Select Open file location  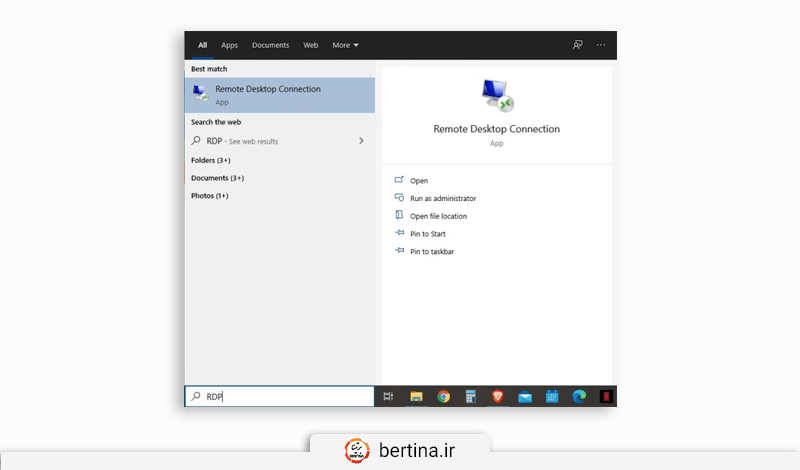tap(438, 216)
